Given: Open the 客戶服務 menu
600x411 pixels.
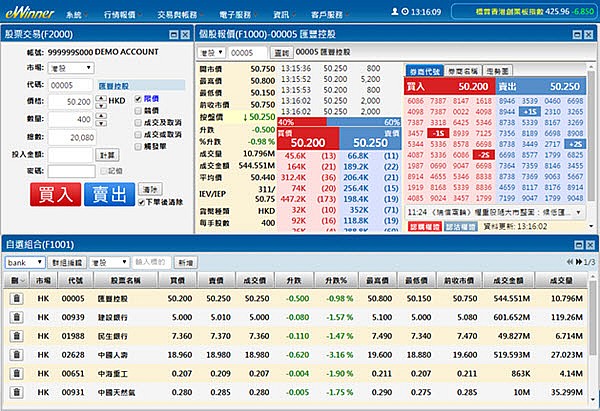Looking at the screenshot, I should (329, 15).
